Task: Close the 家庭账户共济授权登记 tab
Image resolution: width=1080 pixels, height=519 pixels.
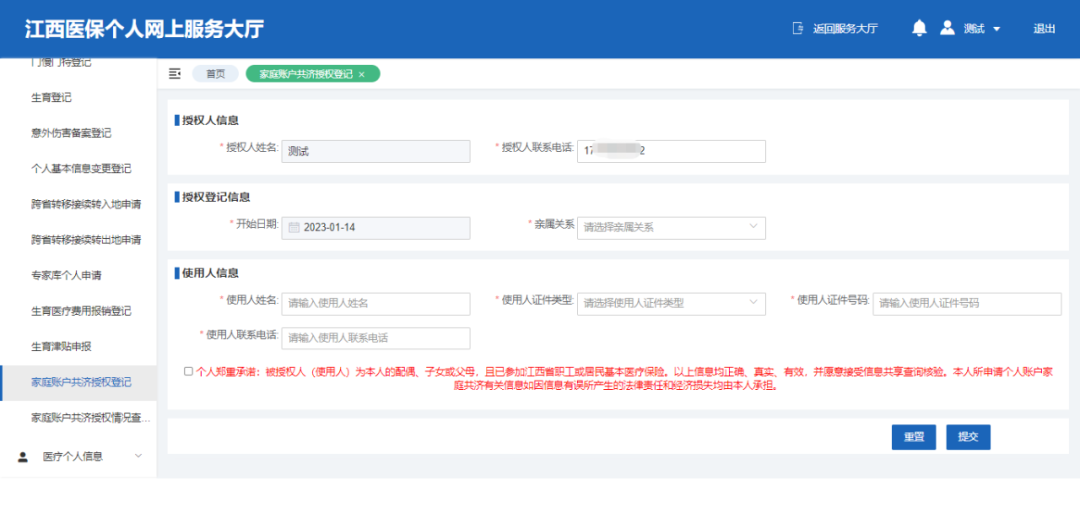Action: click(x=362, y=75)
